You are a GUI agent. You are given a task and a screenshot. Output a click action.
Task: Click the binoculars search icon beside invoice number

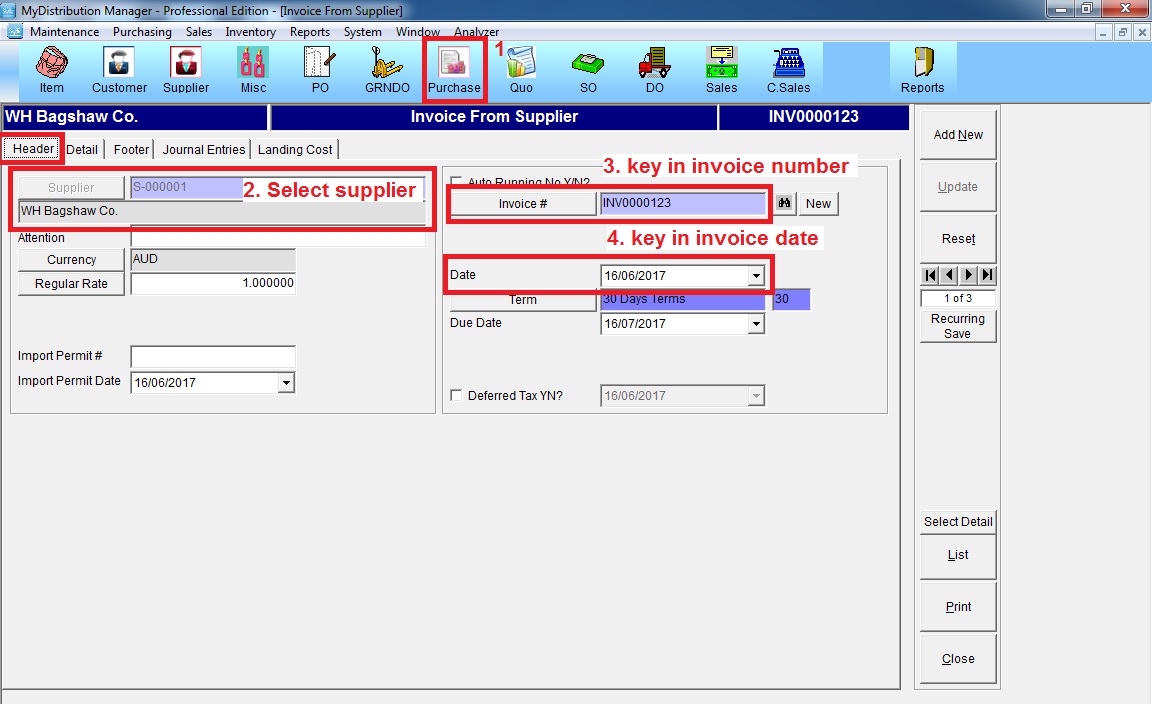pyautogui.click(x=785, y=203)
